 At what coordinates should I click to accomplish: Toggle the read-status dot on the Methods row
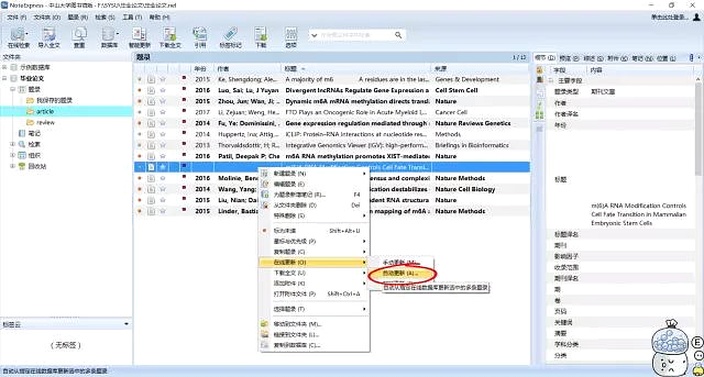(140, 134)
